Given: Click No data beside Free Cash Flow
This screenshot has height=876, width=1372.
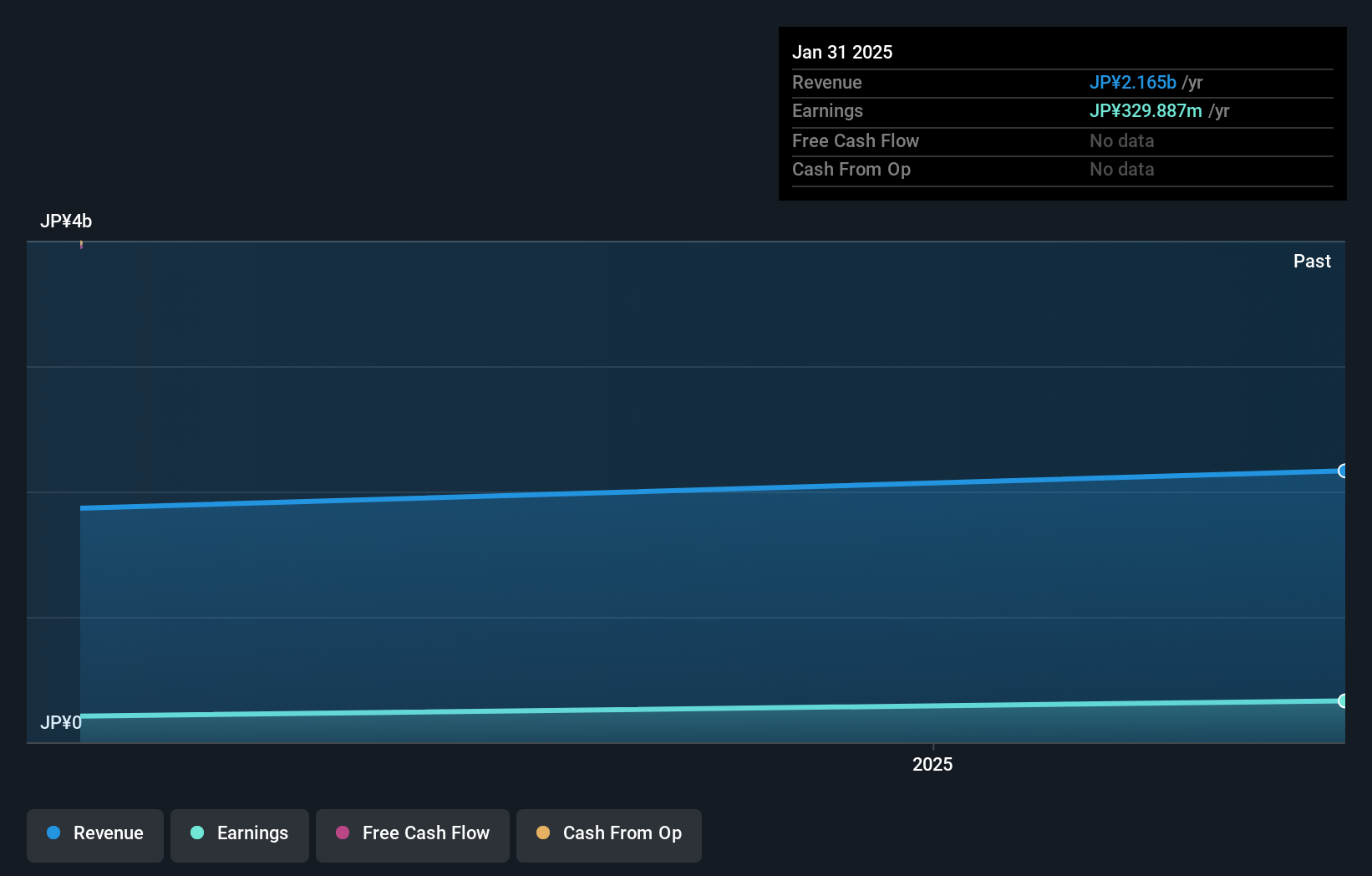Looking at the screenshot, I should [1121, 140].
